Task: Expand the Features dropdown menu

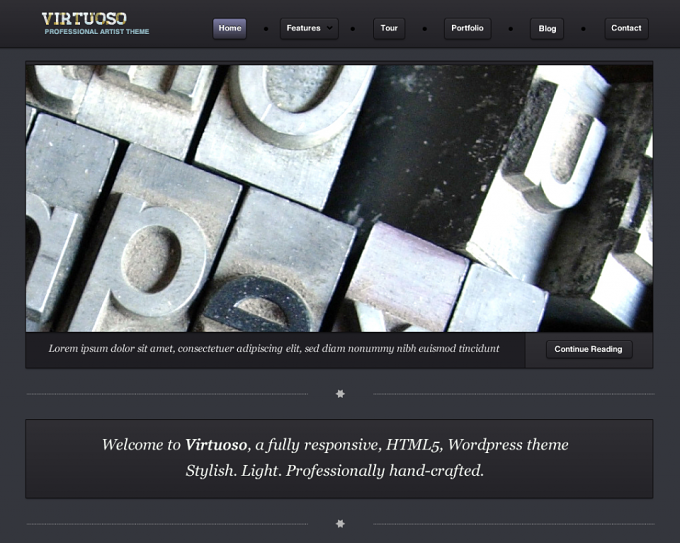Action: pyautogui.click(x=309, y=29)
